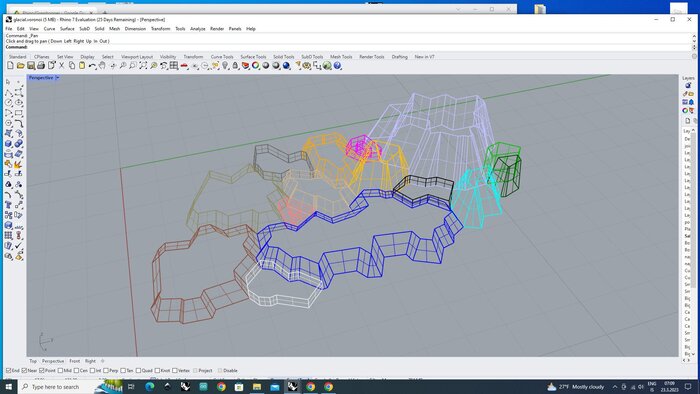Click the Undo arrow icon
This screenshot has width=700, height=394.
pos(92,66)
